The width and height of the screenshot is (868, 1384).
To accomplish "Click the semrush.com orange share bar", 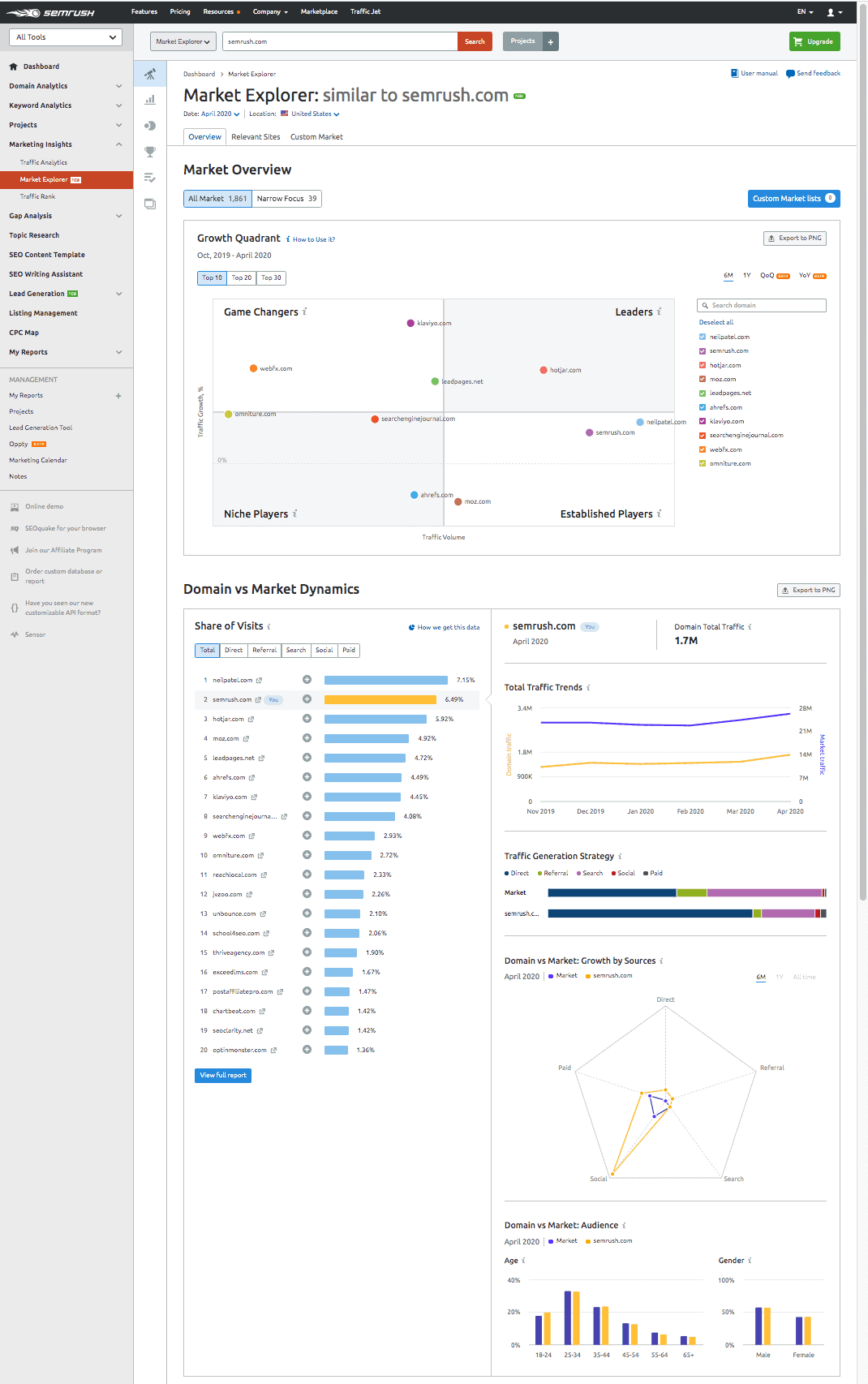I will [x=380, y=699].
